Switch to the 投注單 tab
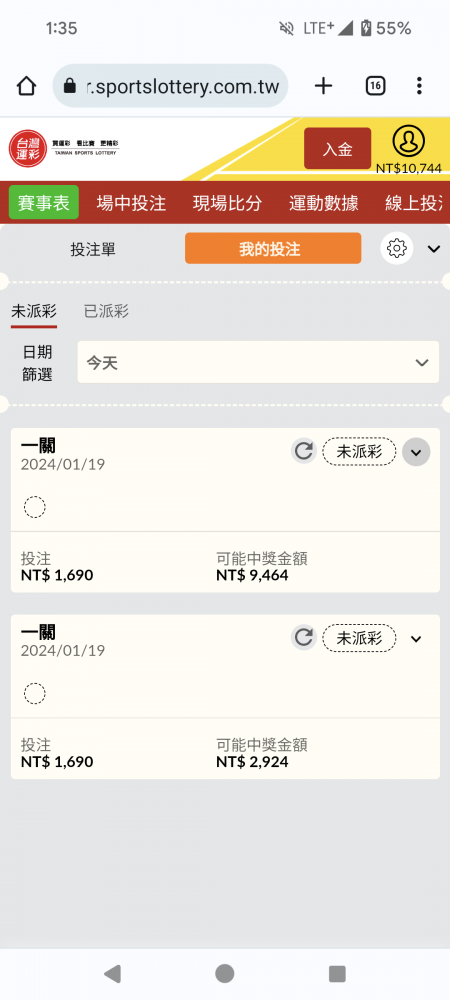 pos(93,249)
